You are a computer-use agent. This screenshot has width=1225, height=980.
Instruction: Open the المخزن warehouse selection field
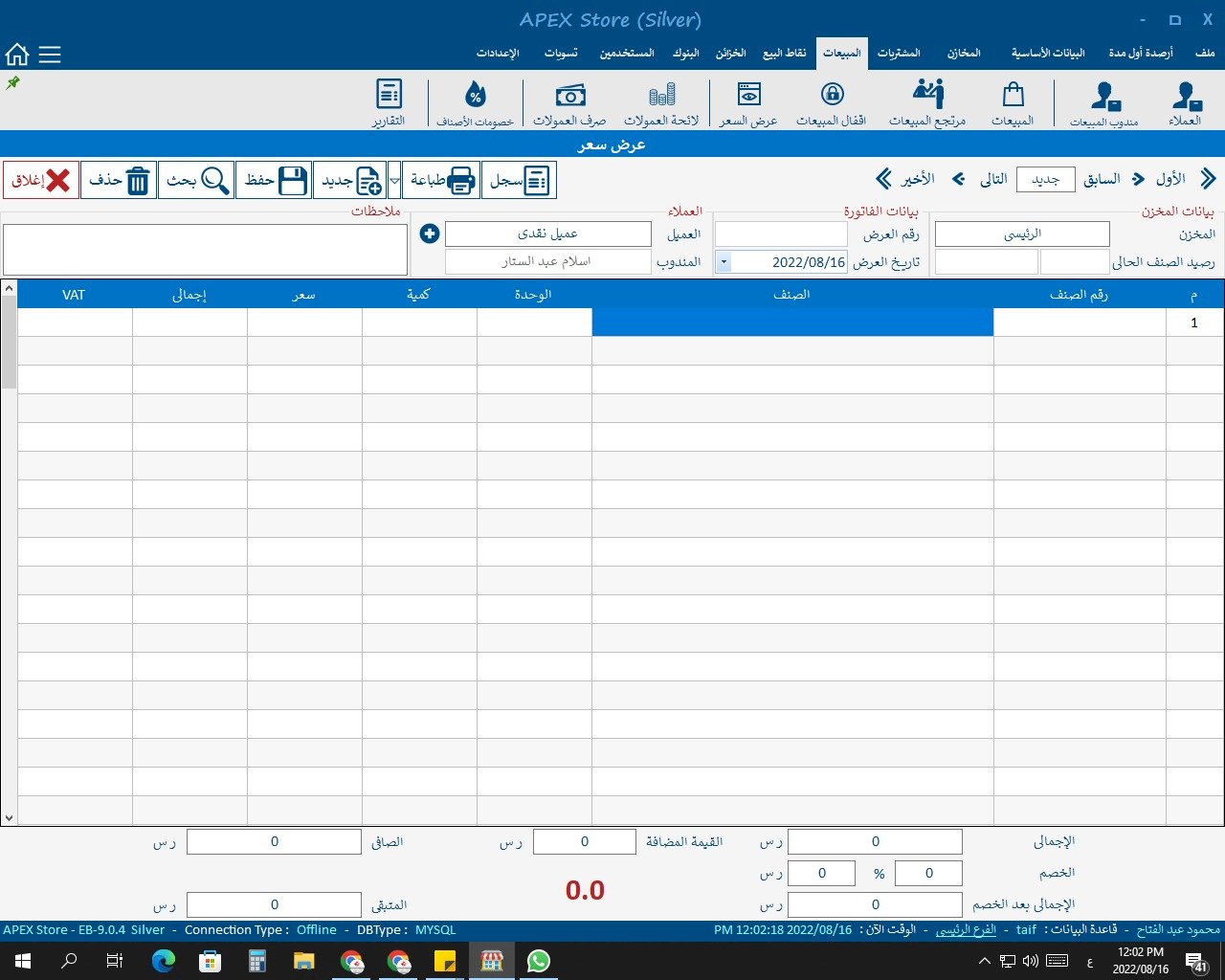[x=1021, y=234]
